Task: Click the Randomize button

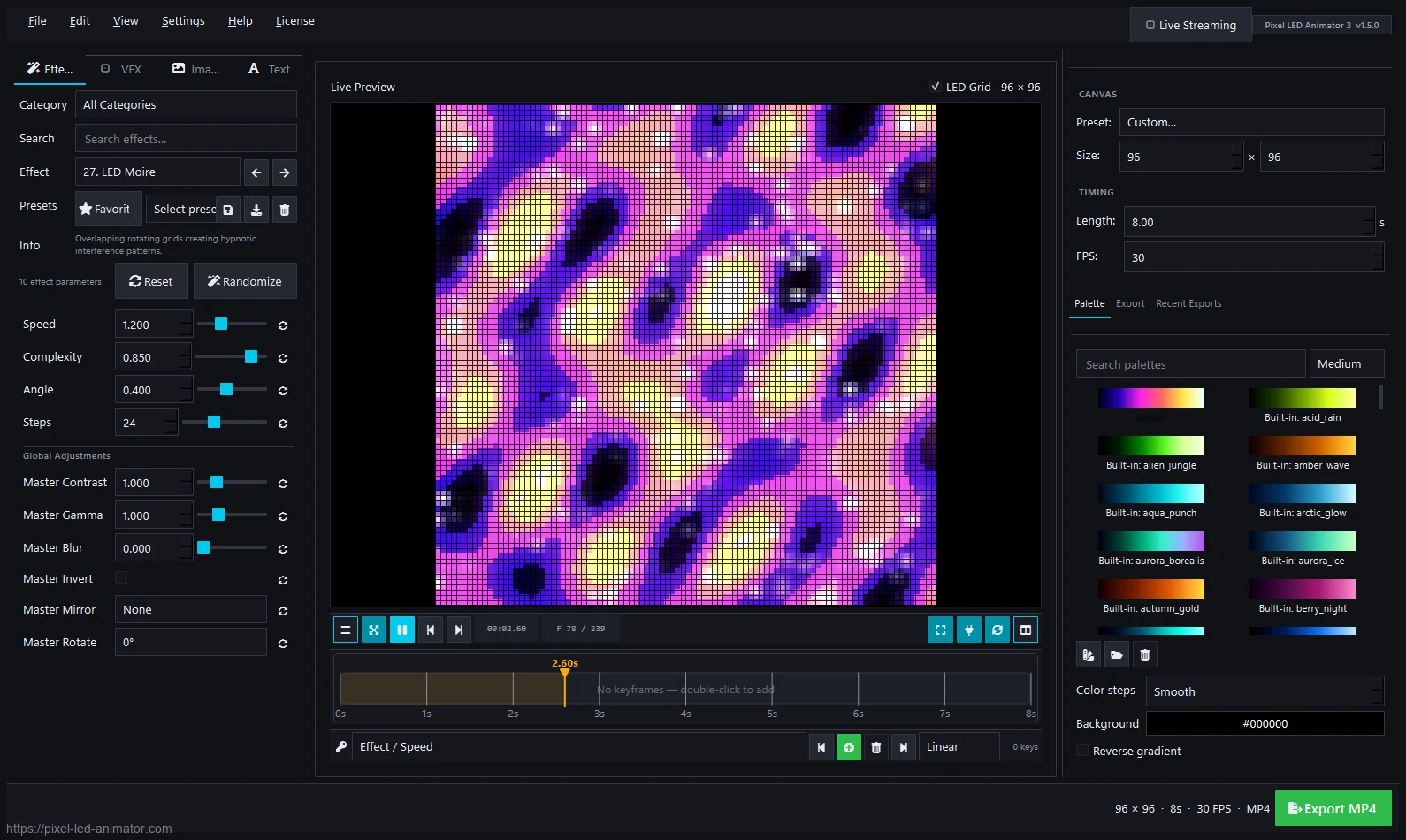Action: coord(245,281)
